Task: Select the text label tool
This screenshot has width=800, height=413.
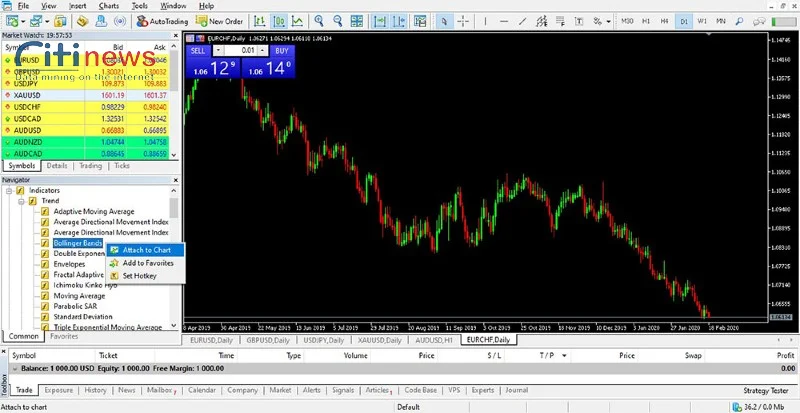Action: tap(579, 21)
